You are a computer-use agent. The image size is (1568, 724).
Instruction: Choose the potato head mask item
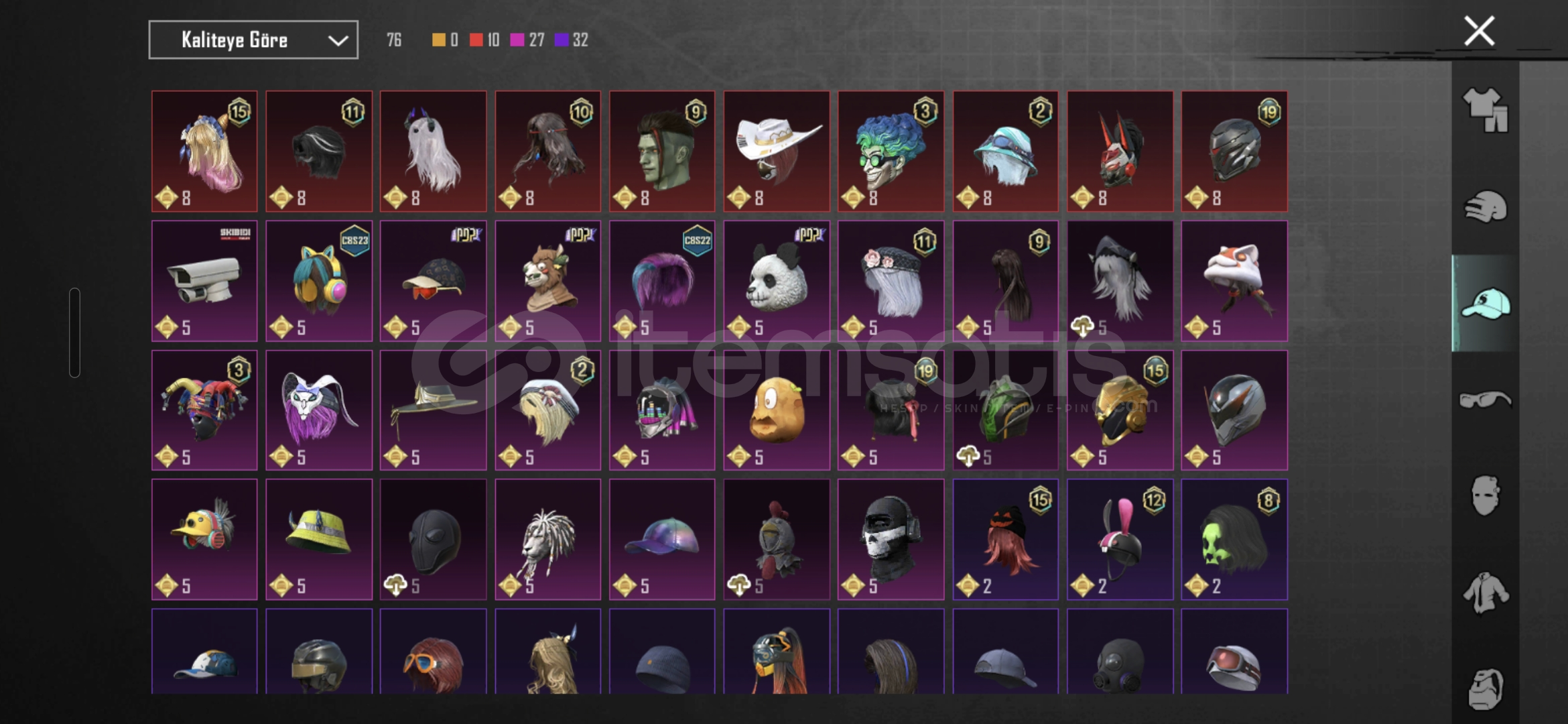click(x=776, y=410)
